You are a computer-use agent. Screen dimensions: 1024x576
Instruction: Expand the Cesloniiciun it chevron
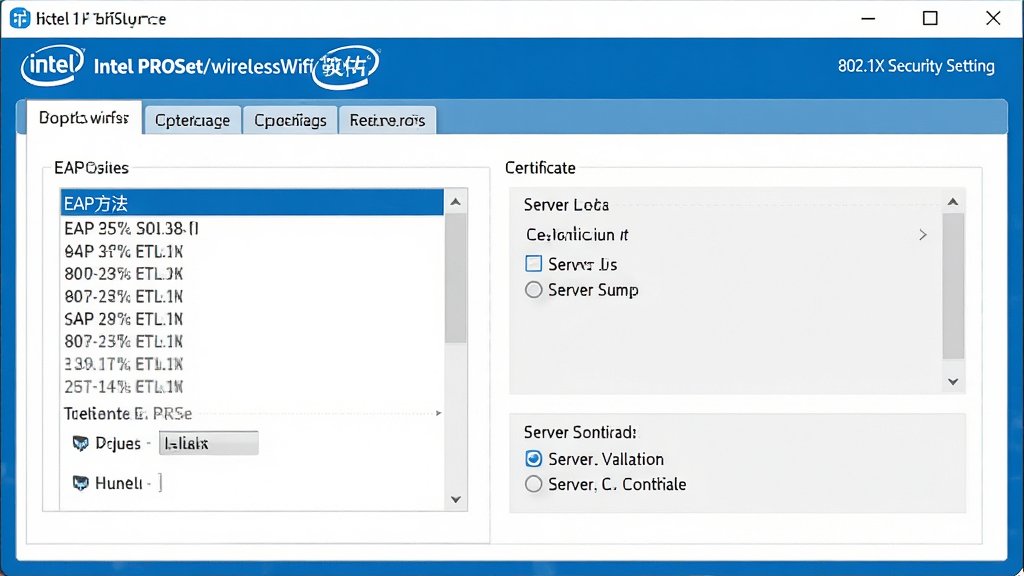coord(923,234)
